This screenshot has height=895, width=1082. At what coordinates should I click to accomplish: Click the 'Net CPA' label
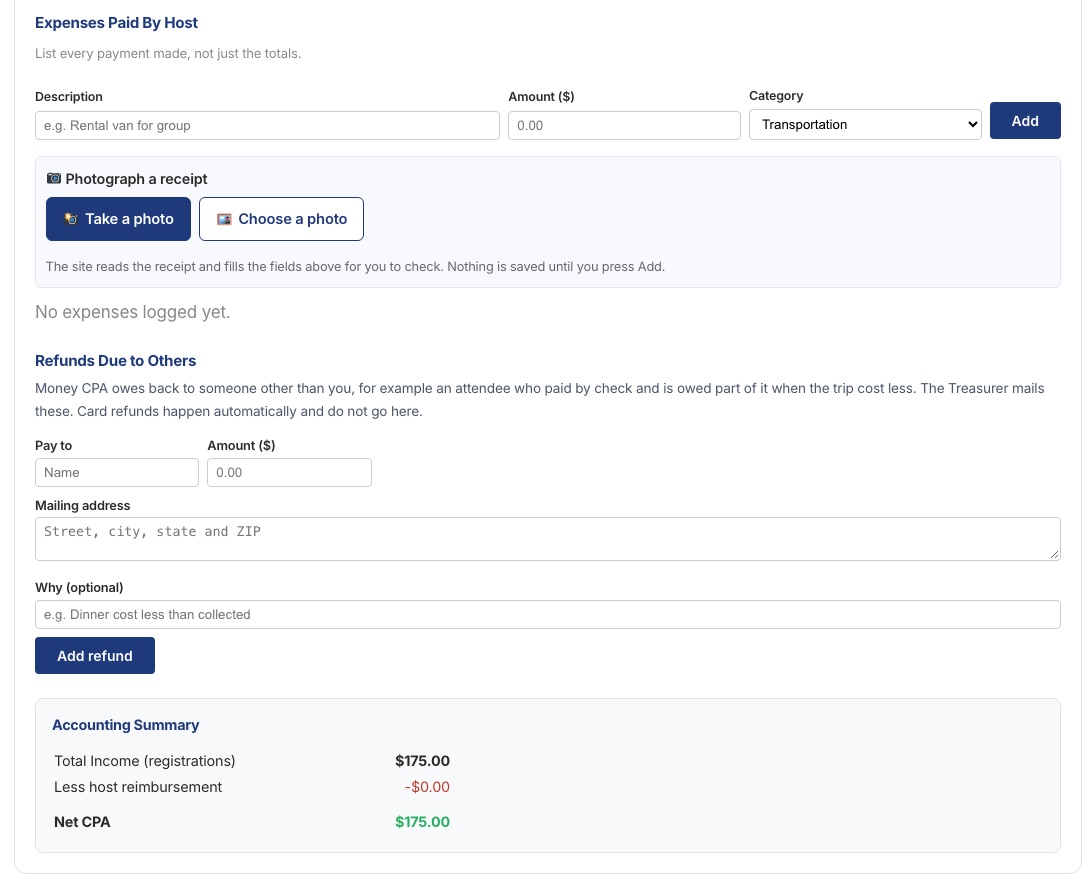(82, 822)
